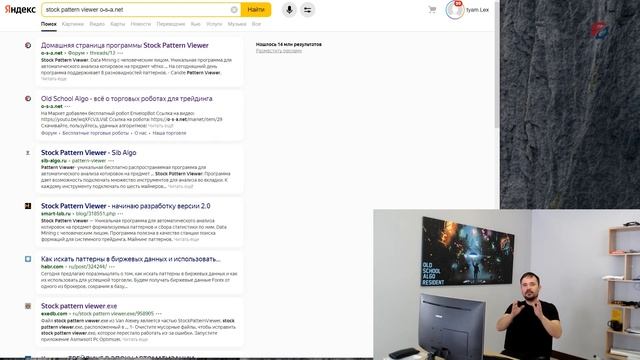Image resolution: width=640 pixels, height=360 pixels.
Task: Open Как искать паттерны в биржевых данных result
Action: pyautogui.click(x=131, y=259)
